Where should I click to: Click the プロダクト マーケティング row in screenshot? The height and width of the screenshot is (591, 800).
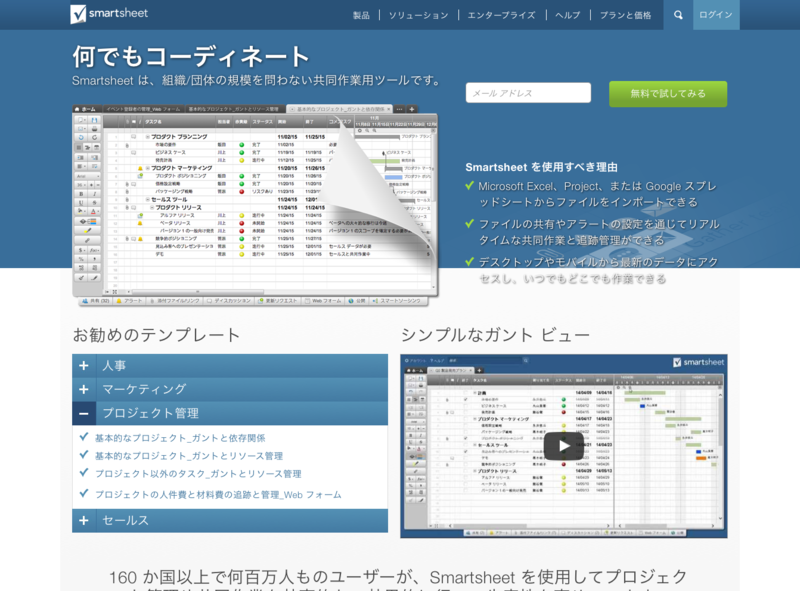tap(181, 168)
